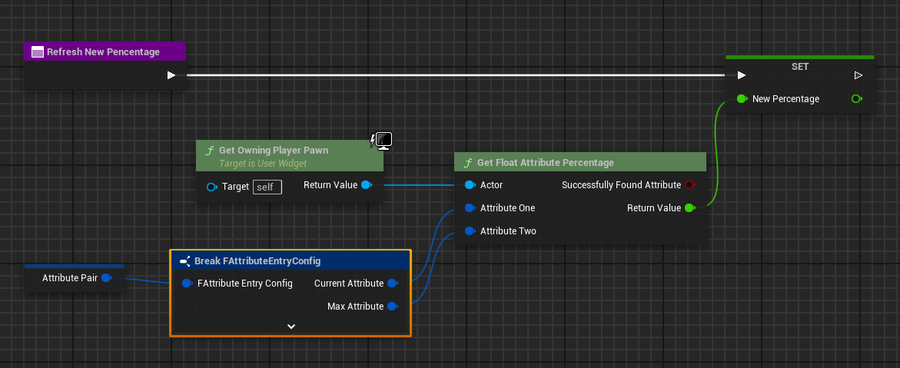Click the green output pin on SET node
The height and width of the screenshot is (368, 900).
[x=857, y=99]
